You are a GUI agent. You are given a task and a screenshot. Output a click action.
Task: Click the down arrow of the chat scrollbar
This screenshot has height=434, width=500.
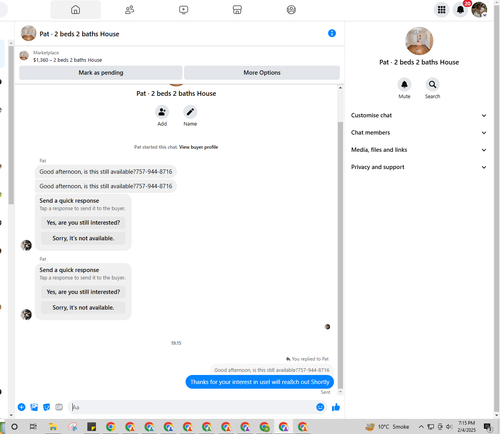pyautogui.click(x=340, y=392)
